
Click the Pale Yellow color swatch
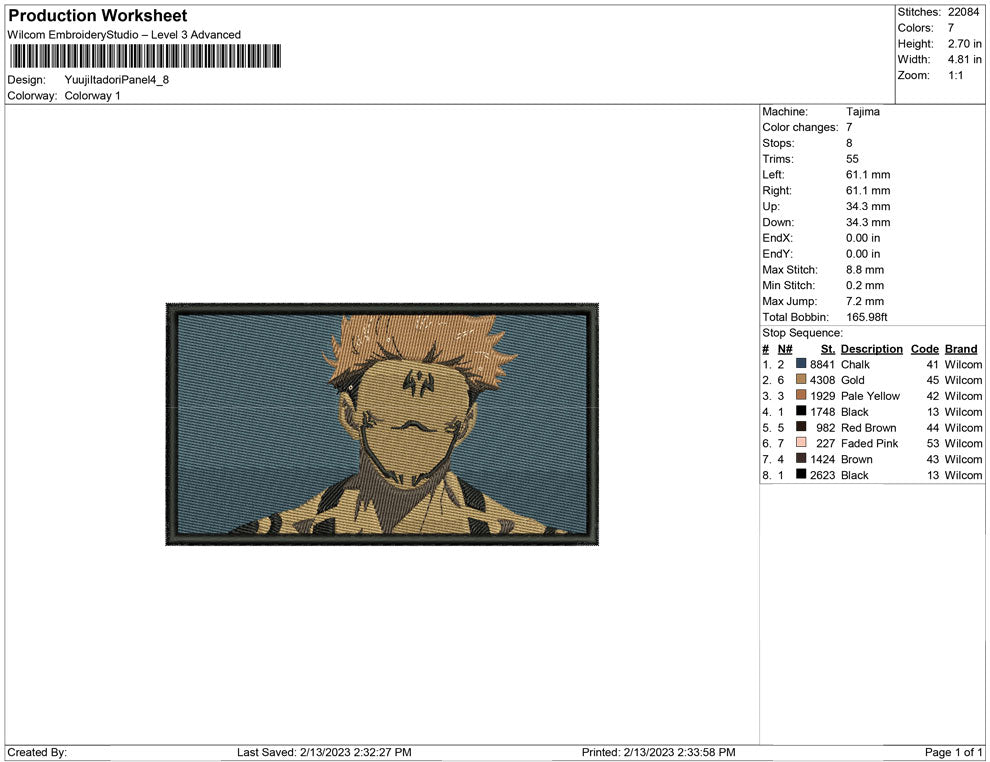coord(801,395)
